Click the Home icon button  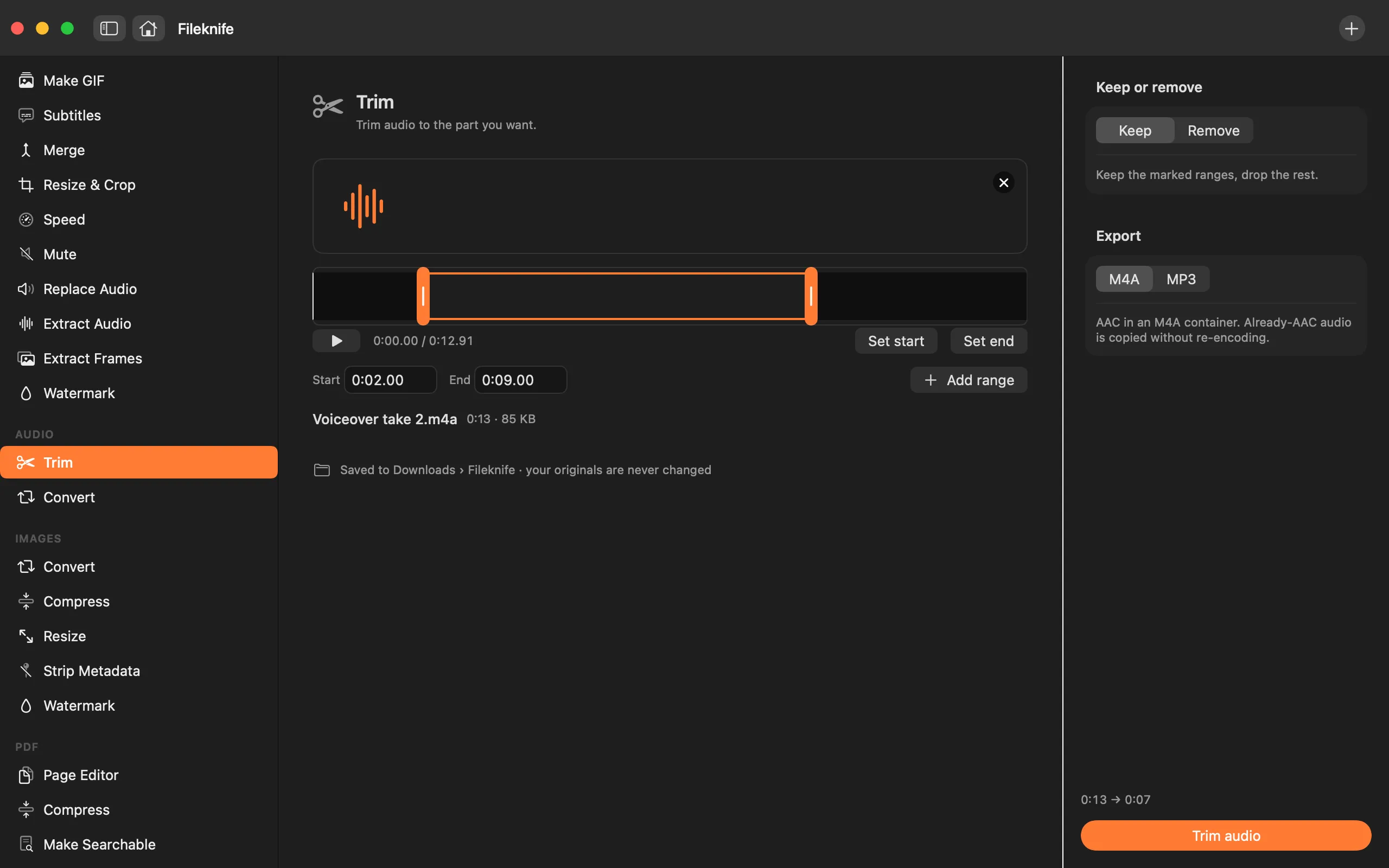[148, 28]
